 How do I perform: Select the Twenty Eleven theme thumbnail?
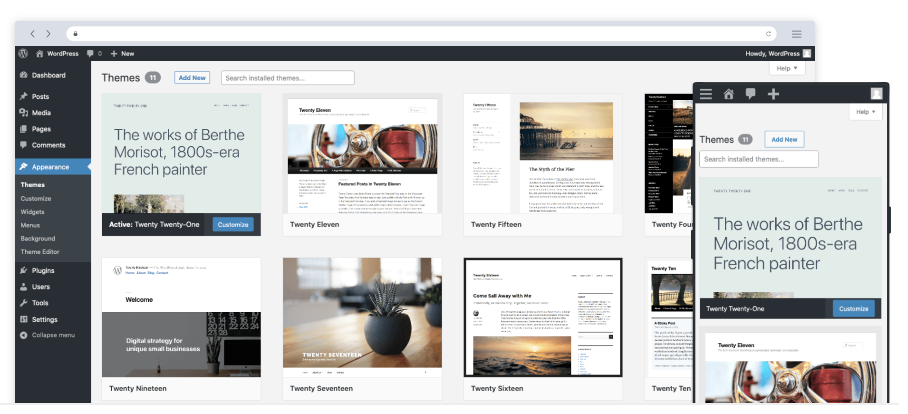pyautogui.click(x=363, y=153)
